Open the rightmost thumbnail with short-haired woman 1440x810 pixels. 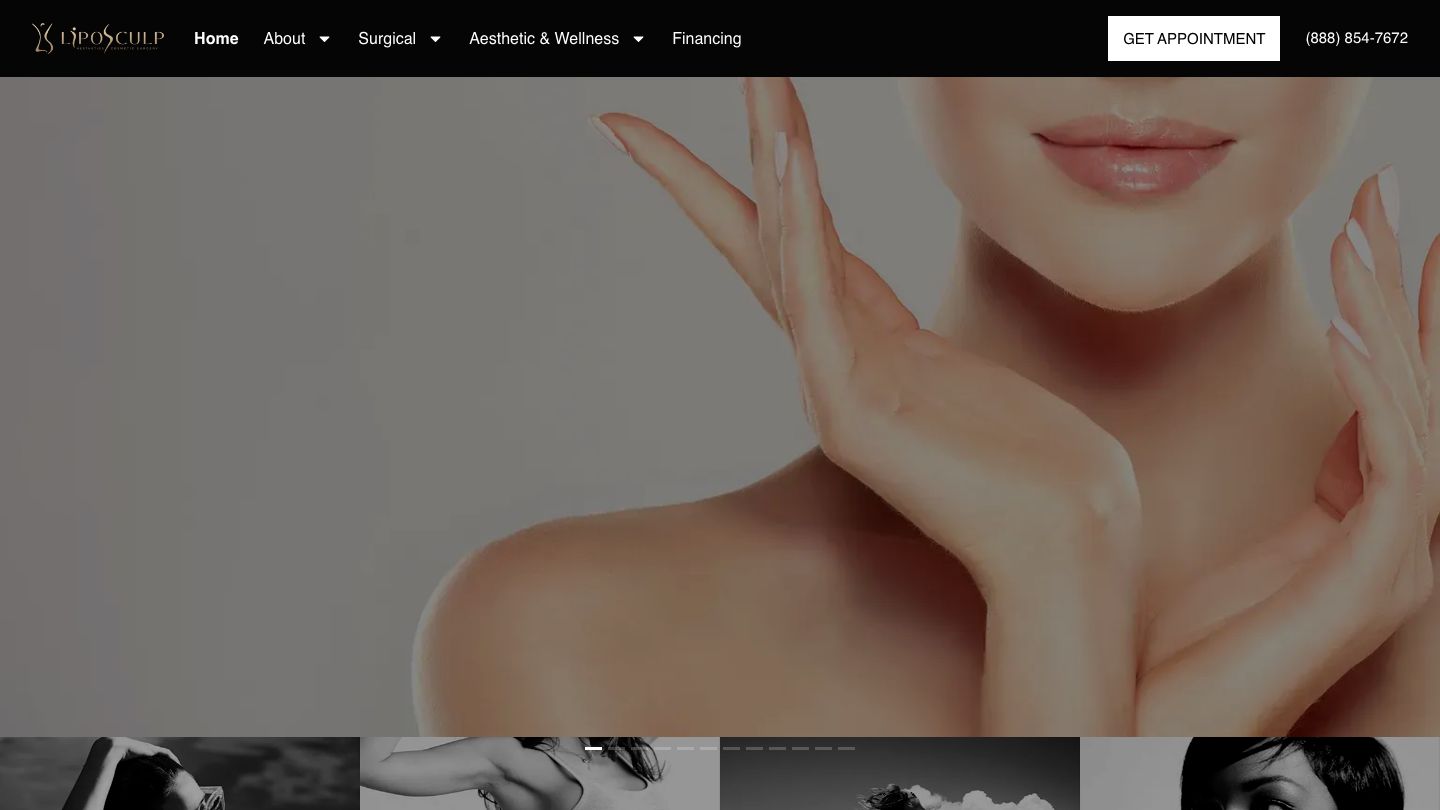tap(1260, 775)
